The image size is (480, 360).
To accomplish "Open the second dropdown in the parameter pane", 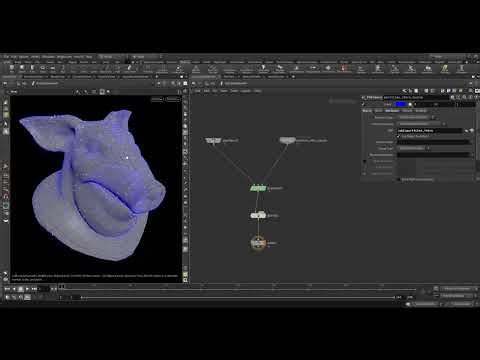I will tap(421, 124).
